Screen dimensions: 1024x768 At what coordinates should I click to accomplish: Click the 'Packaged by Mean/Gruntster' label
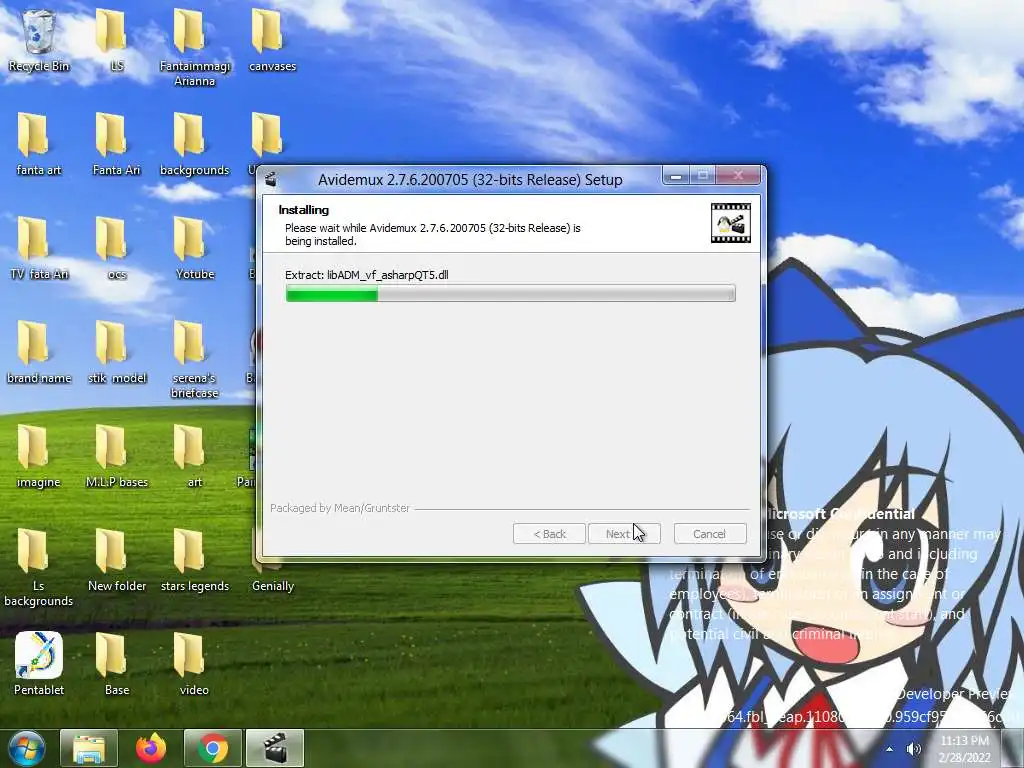pos(340,507)
